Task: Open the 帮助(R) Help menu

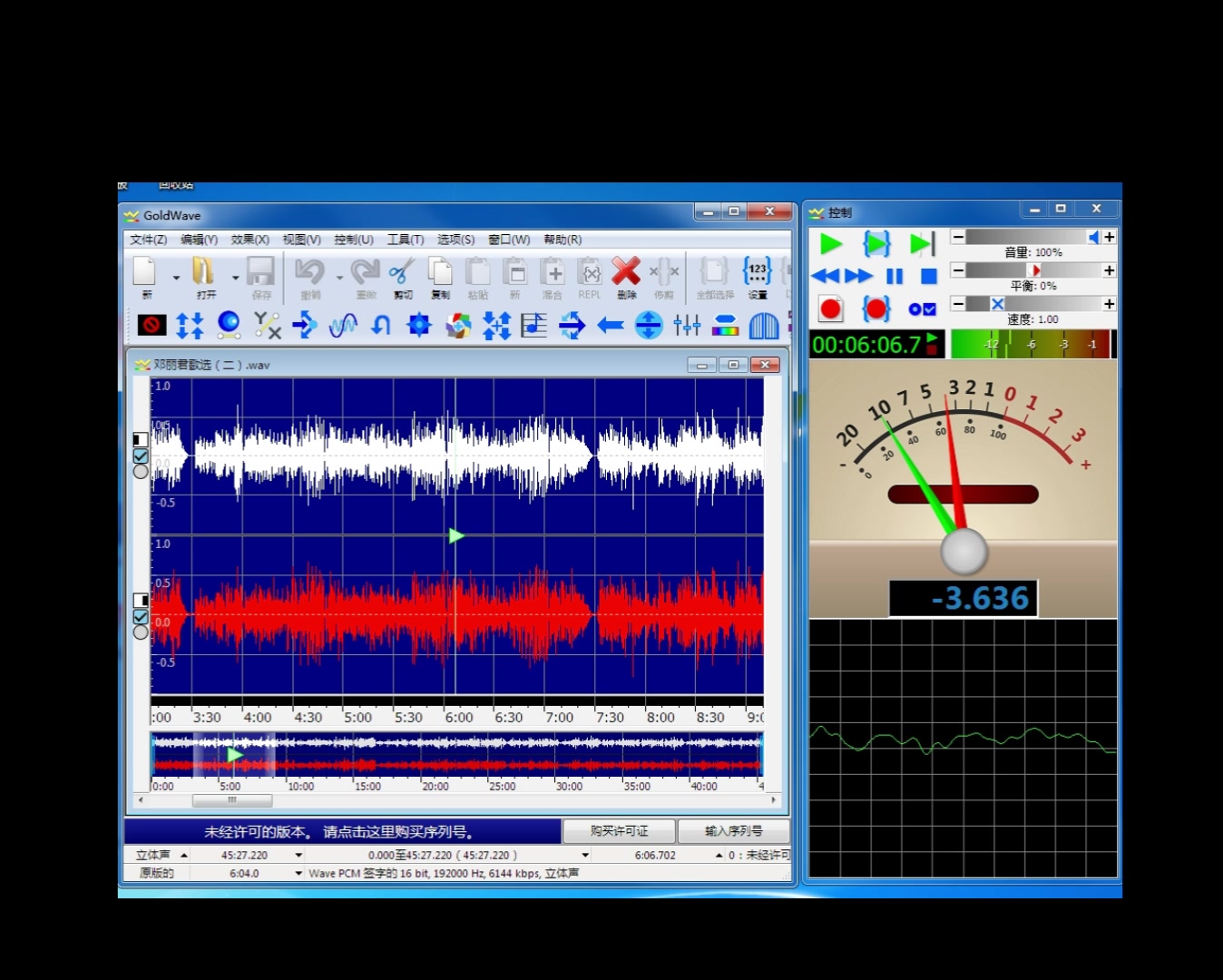Action: (563, 240)
